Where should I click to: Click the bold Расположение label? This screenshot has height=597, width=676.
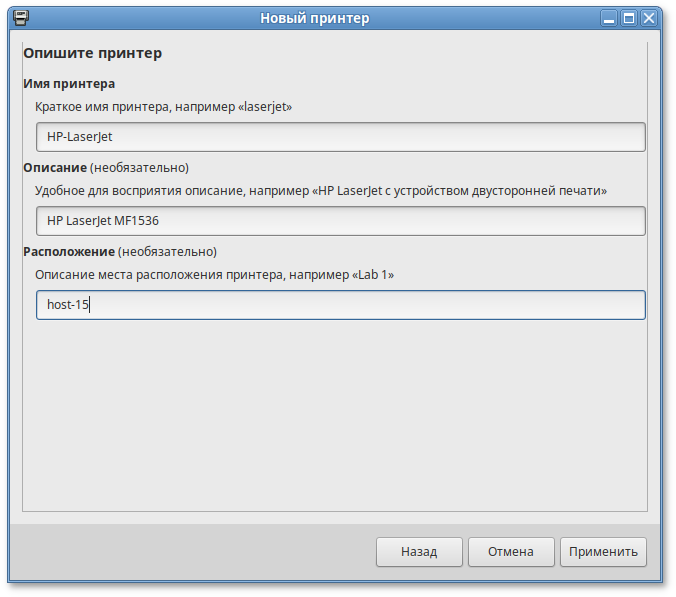[69, 251]
